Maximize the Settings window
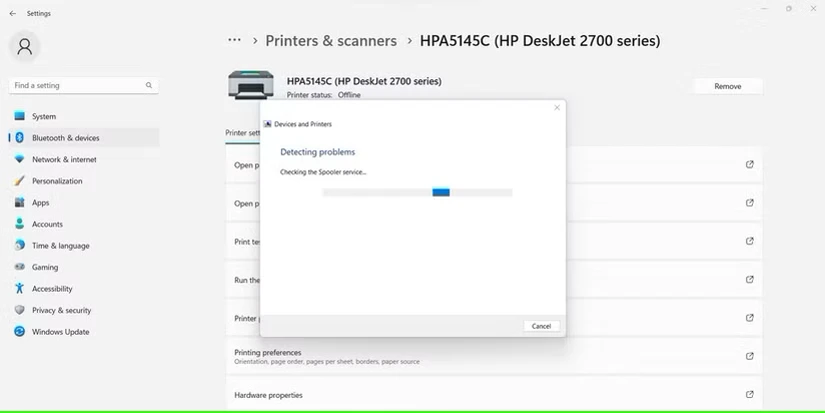The image size is (825, 413). (788, 8)
